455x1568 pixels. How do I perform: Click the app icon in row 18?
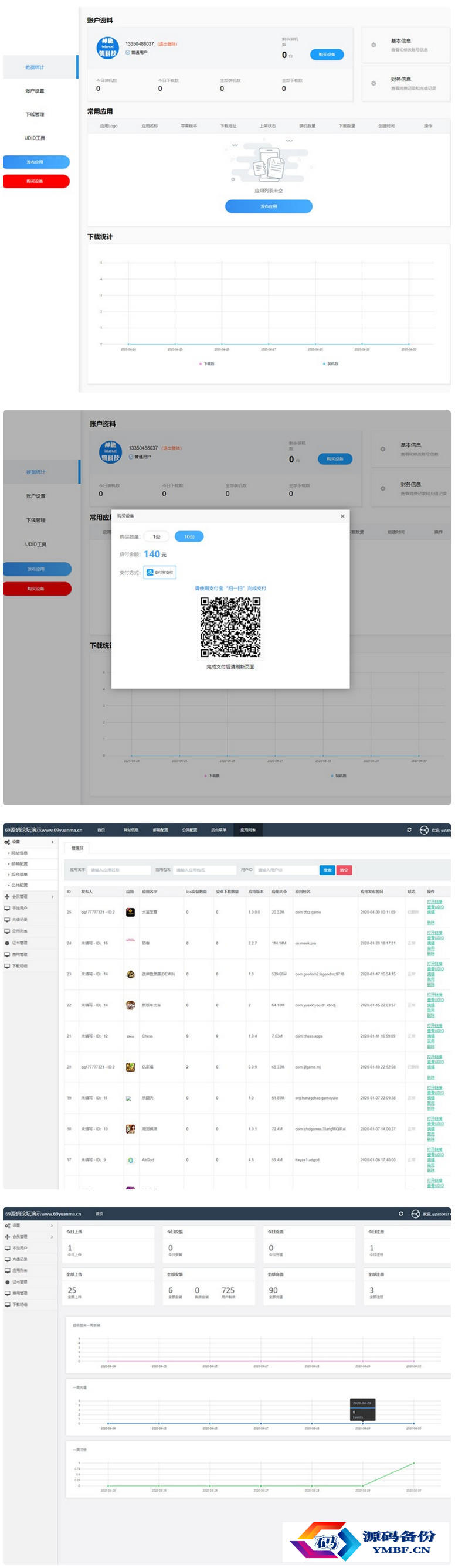coord(130,1129)
